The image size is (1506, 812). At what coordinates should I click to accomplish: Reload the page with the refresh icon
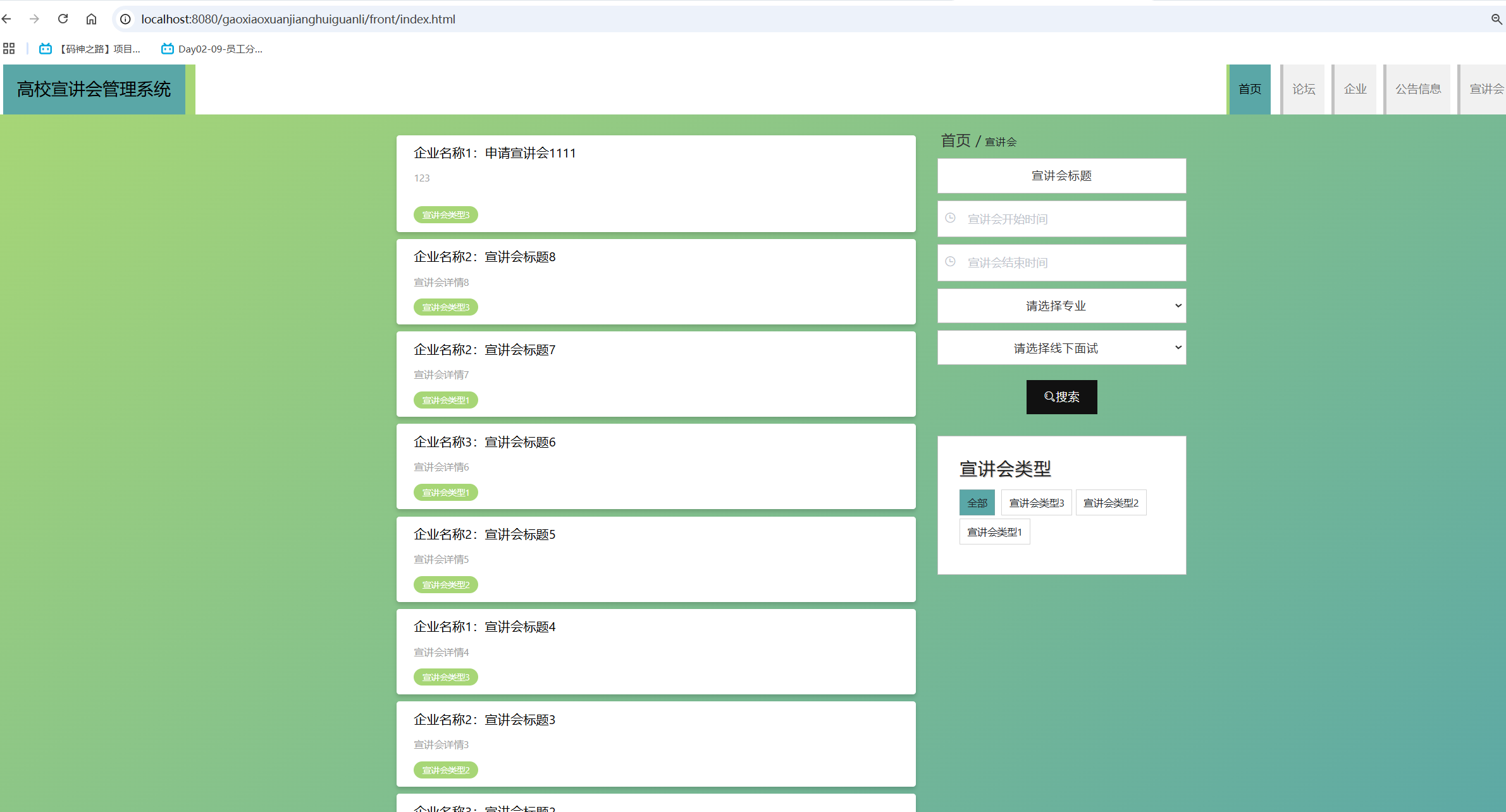[x=63, y=19]
